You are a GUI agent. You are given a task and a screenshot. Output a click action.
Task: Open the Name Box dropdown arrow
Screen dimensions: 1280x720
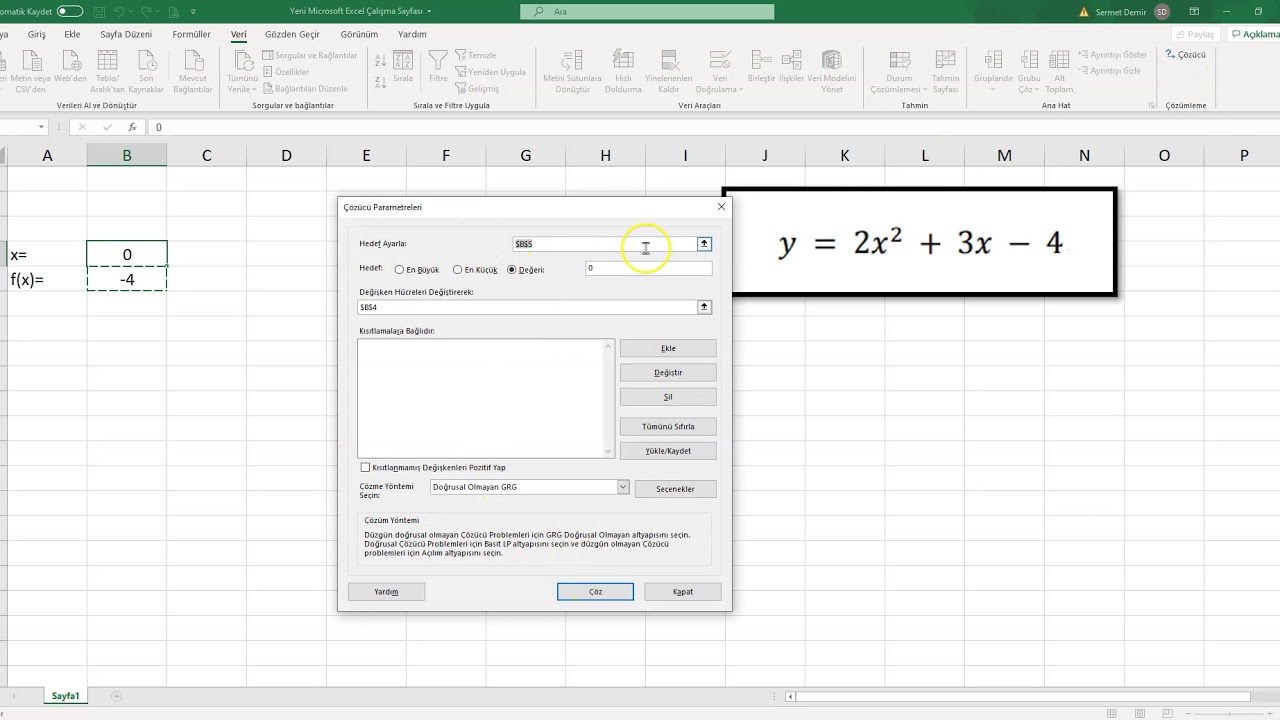point(41,127)
